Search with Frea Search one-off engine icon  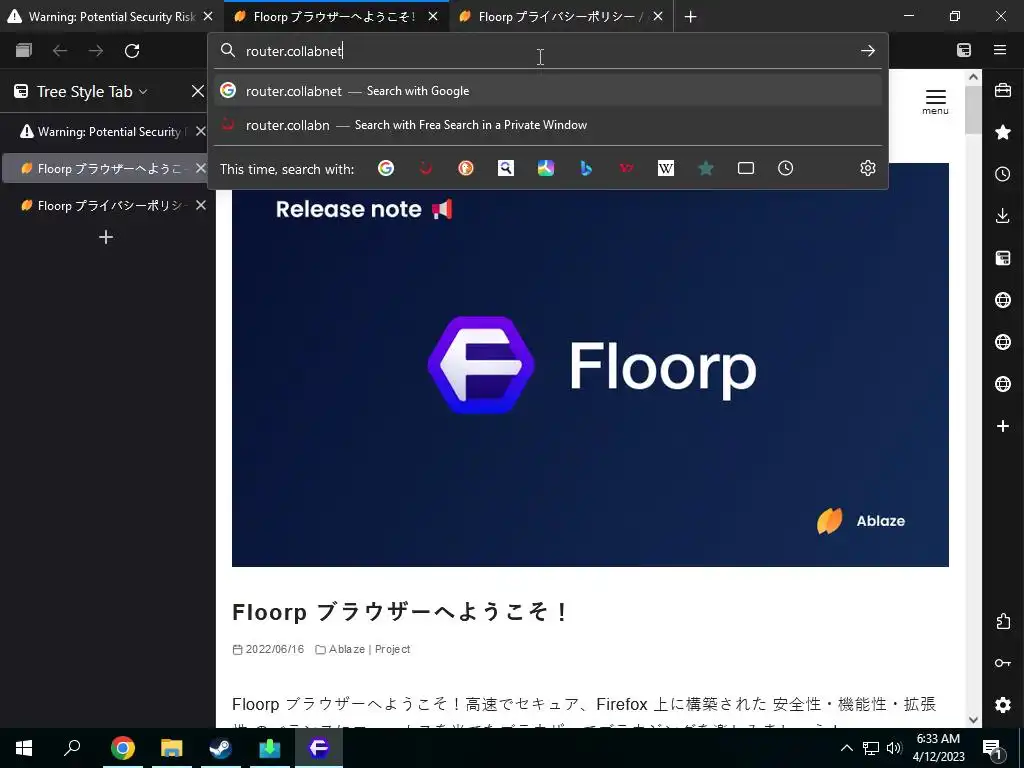point(426,168)
